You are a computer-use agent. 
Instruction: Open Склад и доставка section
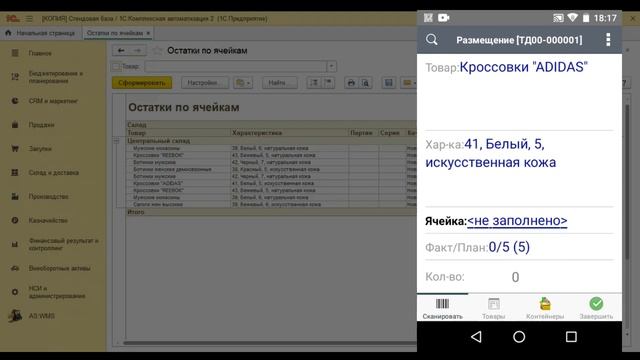pos(53,173)
